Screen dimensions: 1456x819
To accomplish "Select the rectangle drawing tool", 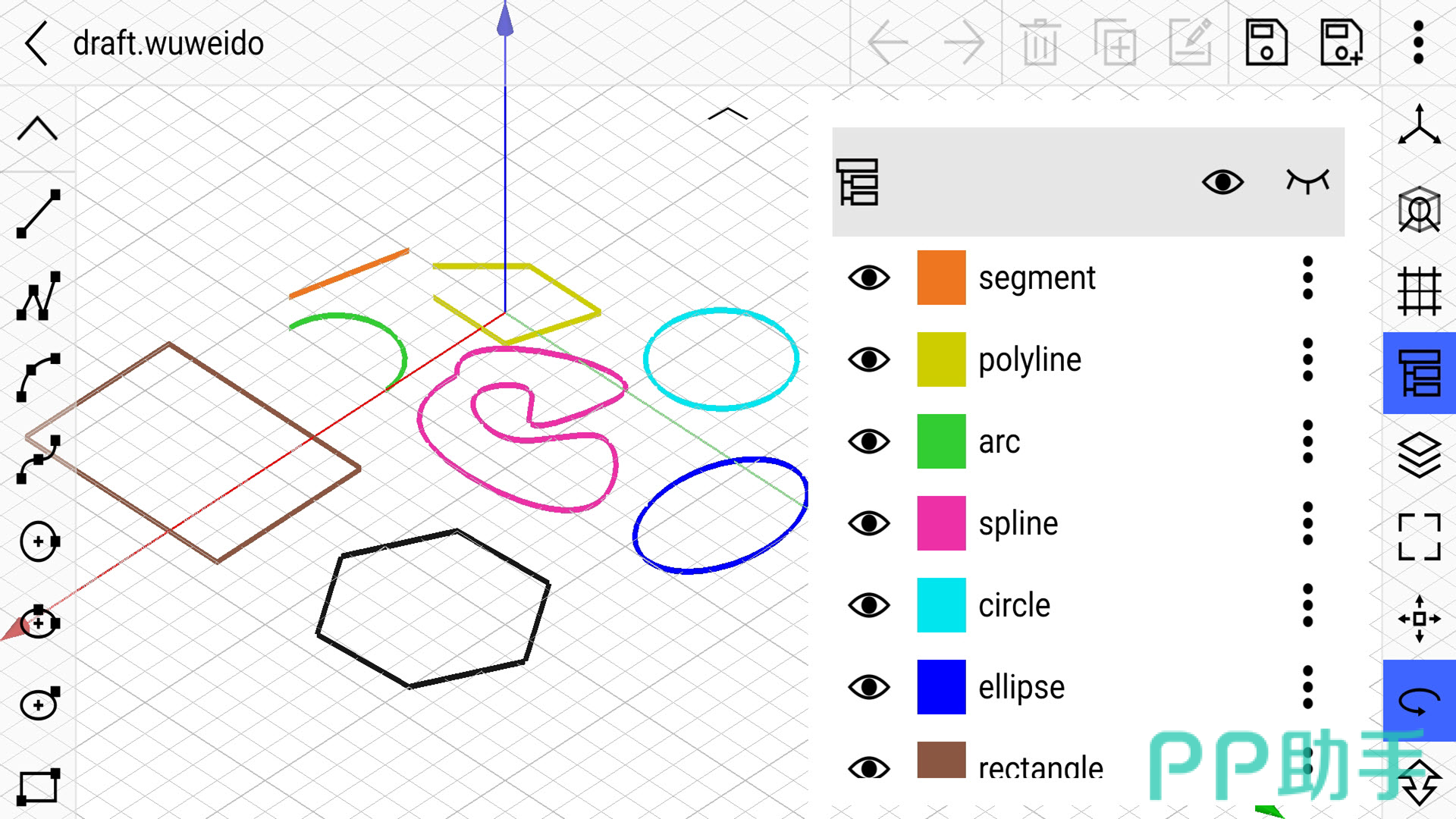I will pos(38,786).
